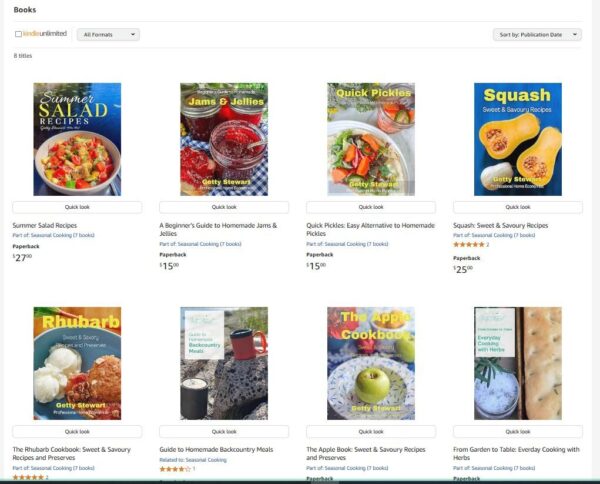Open The Apple Cookbook cover image
The height and width of the screenshot is (484, 600).
click(x=371, y=363)
